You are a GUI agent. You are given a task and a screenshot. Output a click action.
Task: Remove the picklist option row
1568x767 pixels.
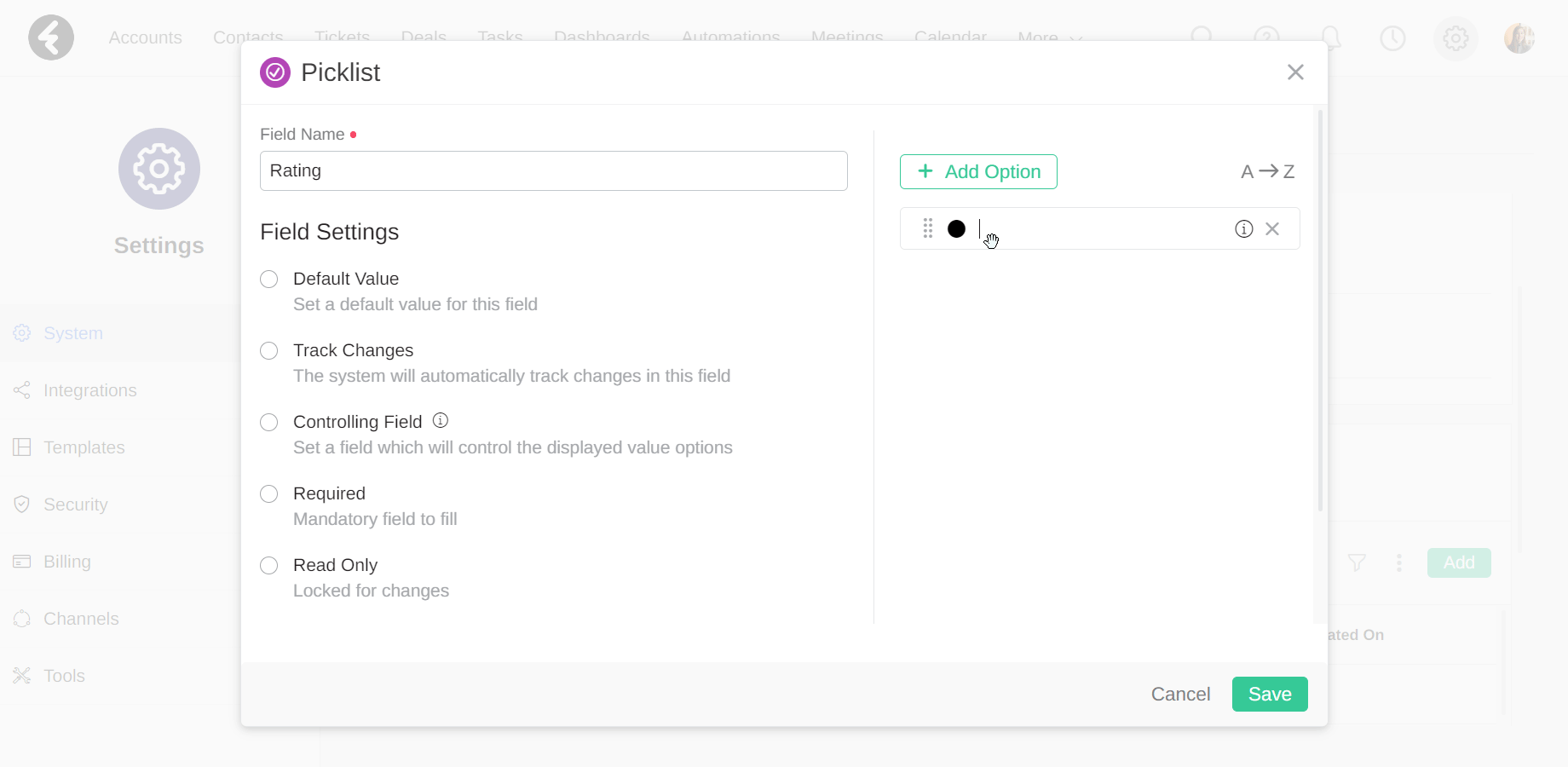tap(1272, 228)
